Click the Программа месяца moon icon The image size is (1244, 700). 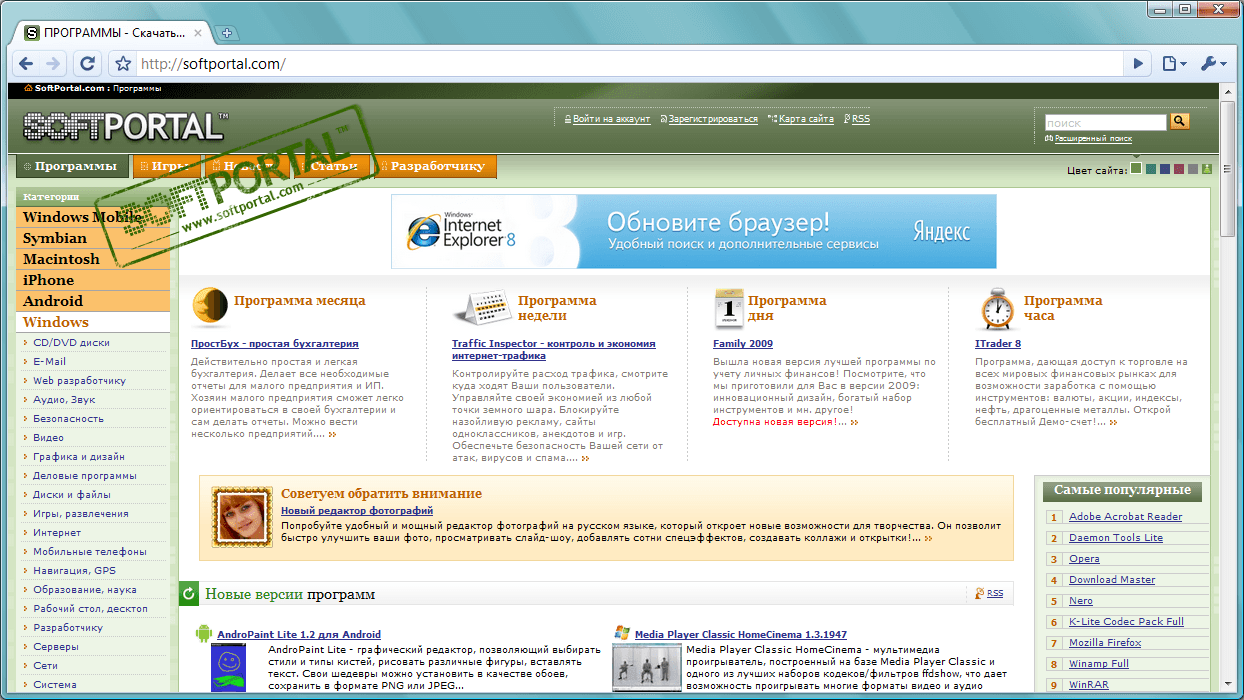coord(211,307)
